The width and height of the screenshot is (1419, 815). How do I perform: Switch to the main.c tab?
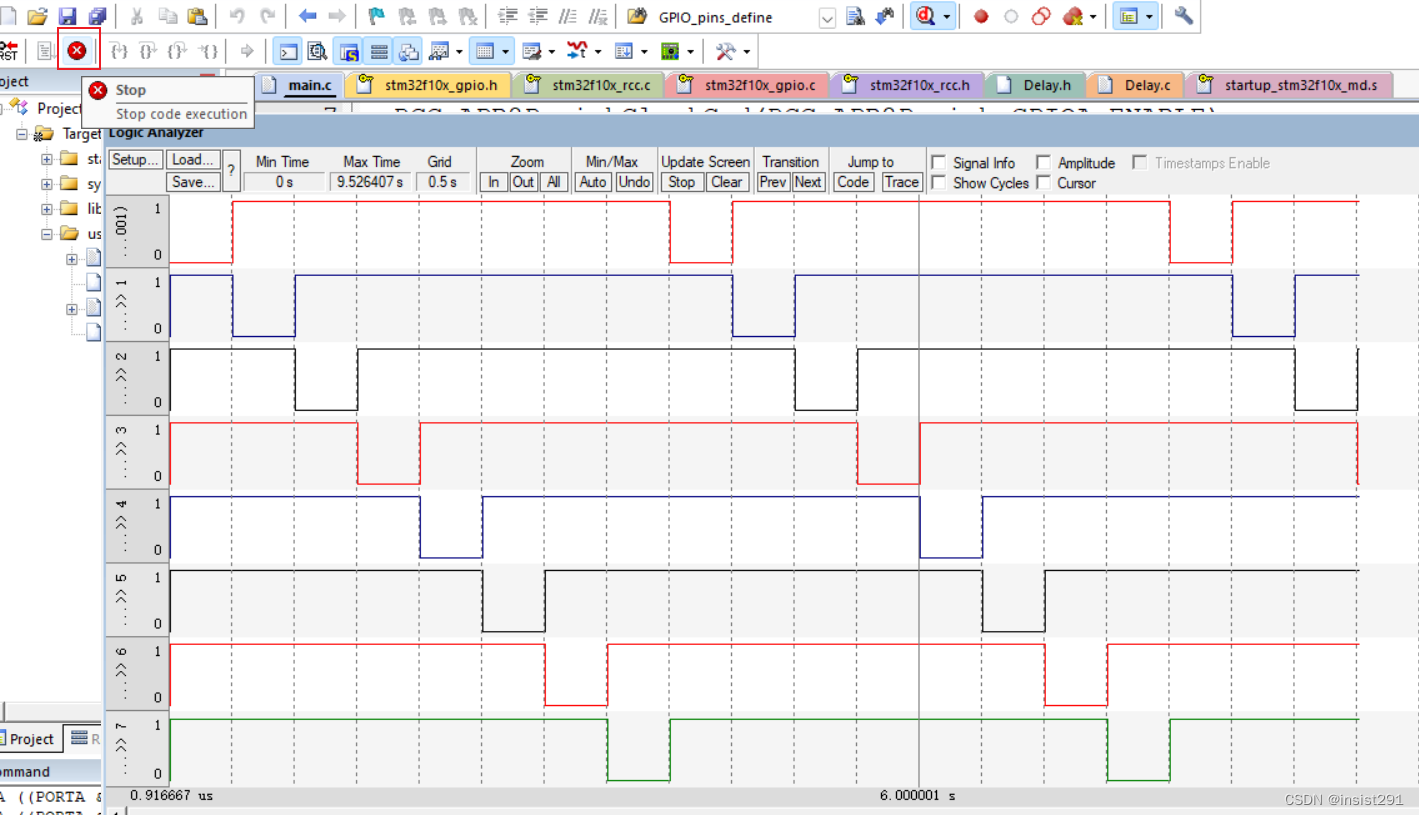pyautogui.click(x=299, y=85)
